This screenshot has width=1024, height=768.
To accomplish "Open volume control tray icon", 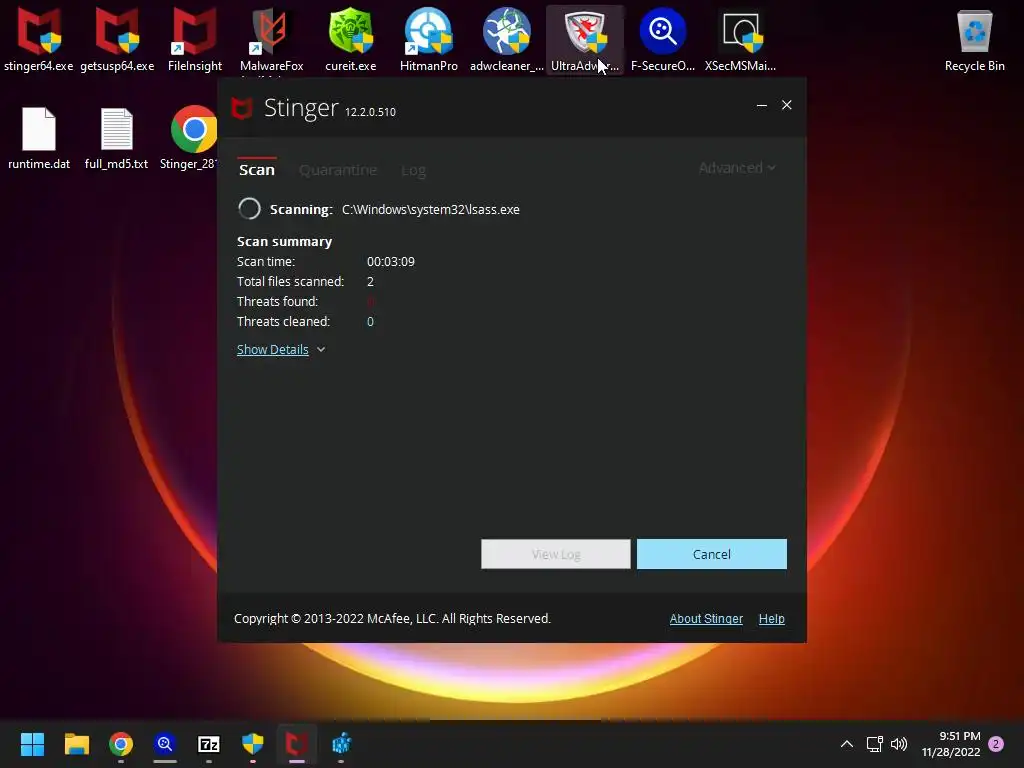I will (899, 744).
